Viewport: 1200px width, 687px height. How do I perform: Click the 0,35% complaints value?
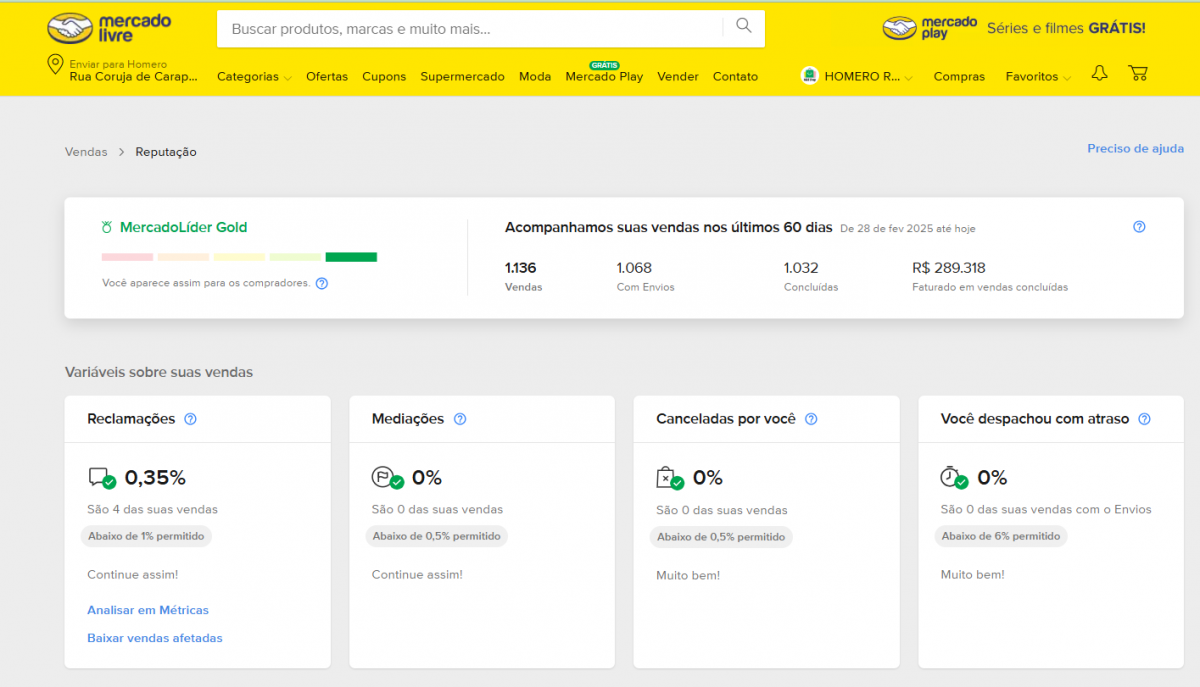coord(155,478)
